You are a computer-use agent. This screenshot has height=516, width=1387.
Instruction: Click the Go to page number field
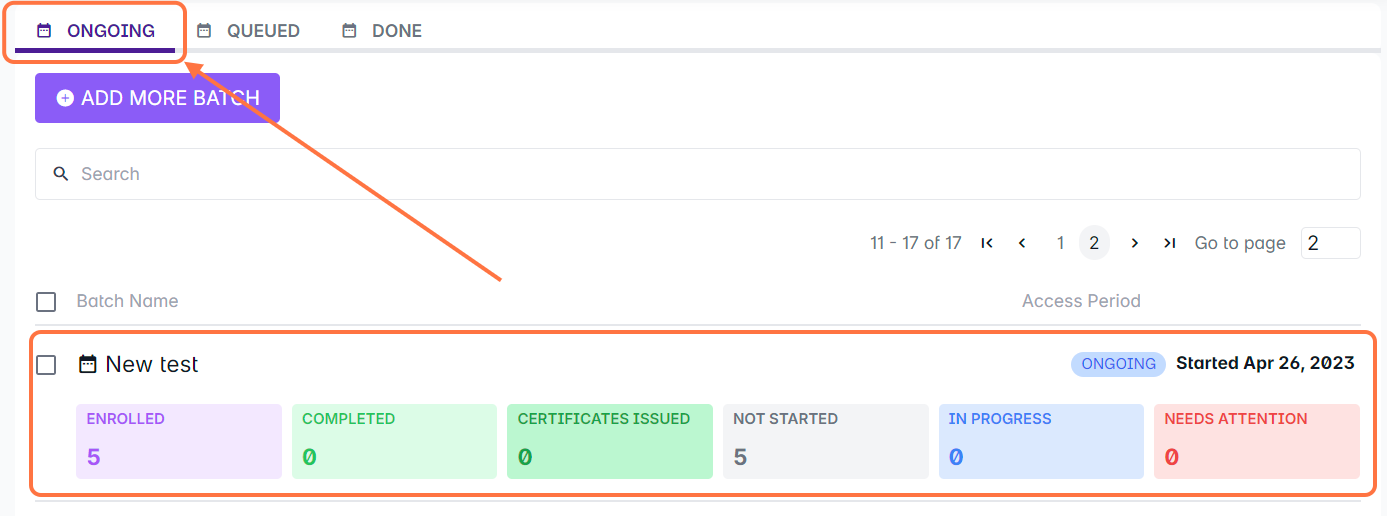pyautogui.click(x=1330, y=243)
